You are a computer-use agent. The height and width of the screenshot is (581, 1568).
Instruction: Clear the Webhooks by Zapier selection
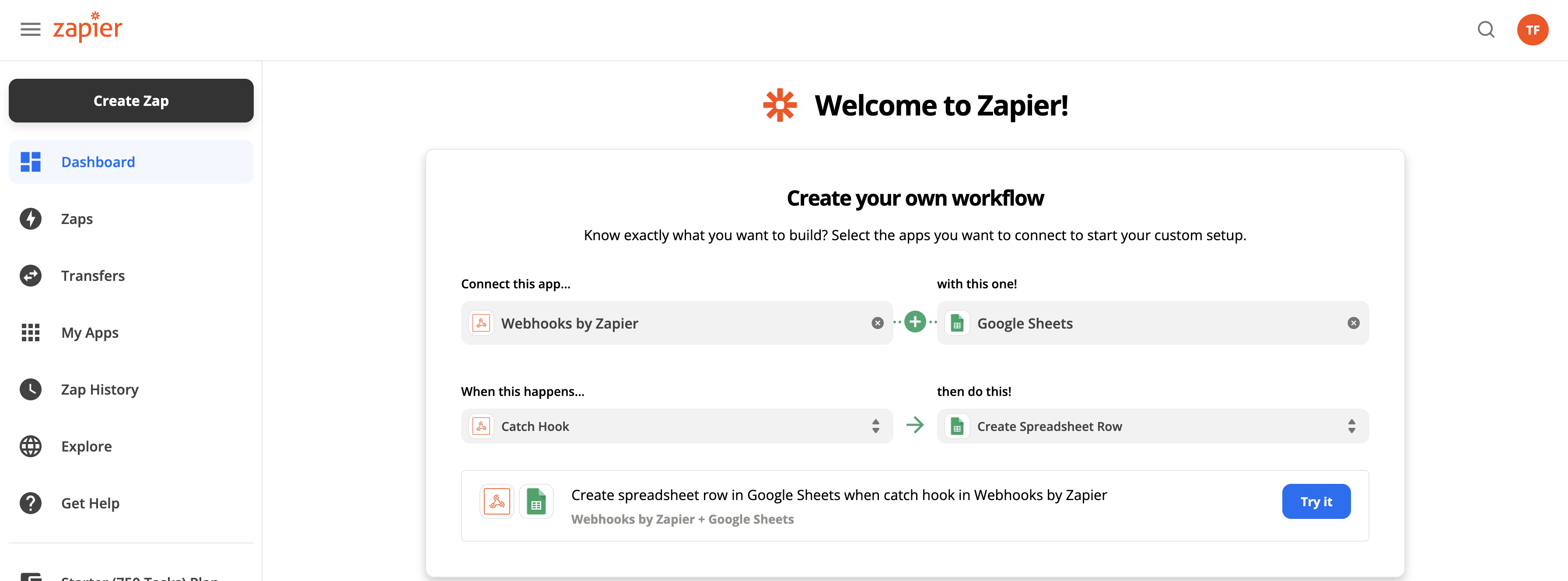point(877,323)
